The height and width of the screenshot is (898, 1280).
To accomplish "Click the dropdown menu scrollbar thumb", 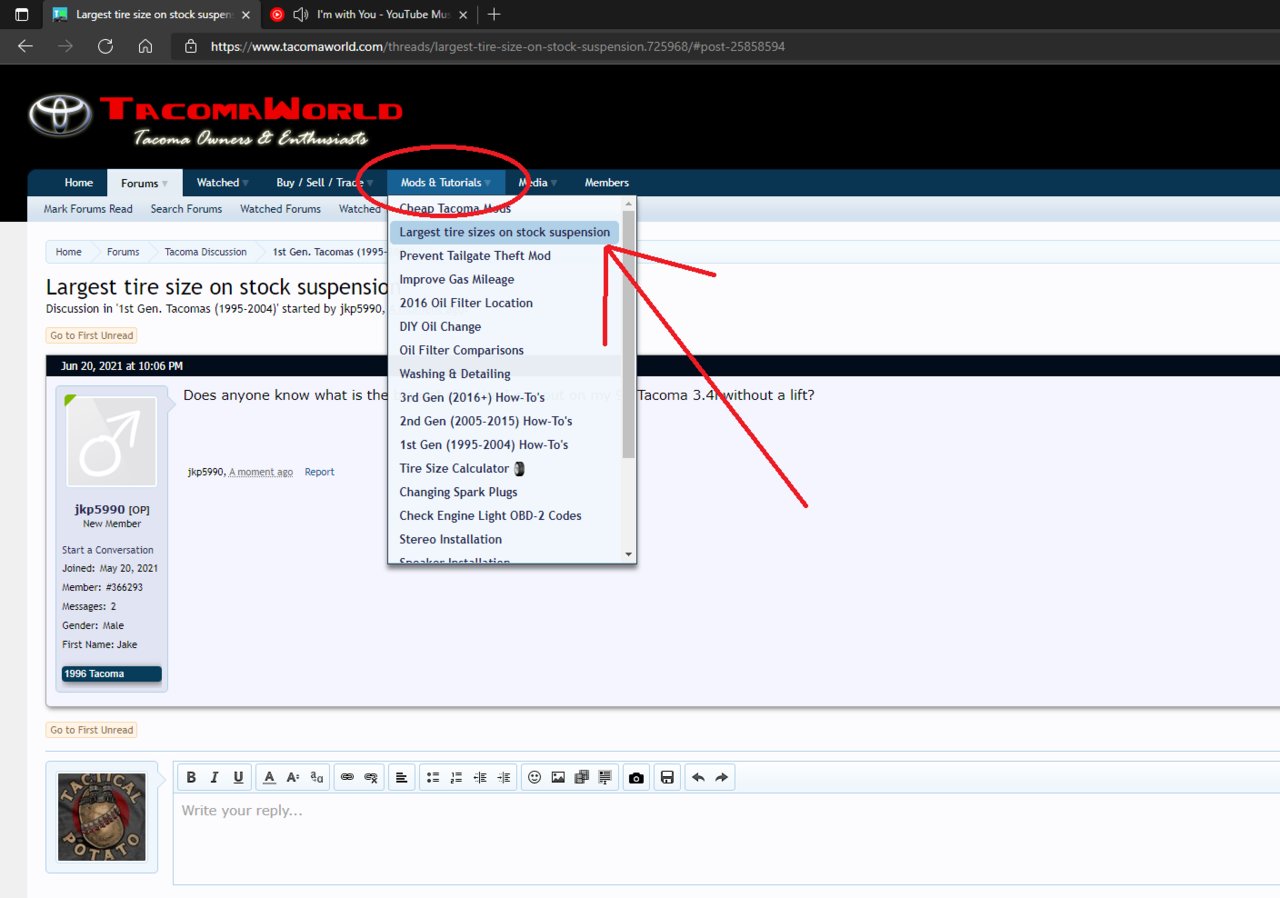I will coord(628,334).
